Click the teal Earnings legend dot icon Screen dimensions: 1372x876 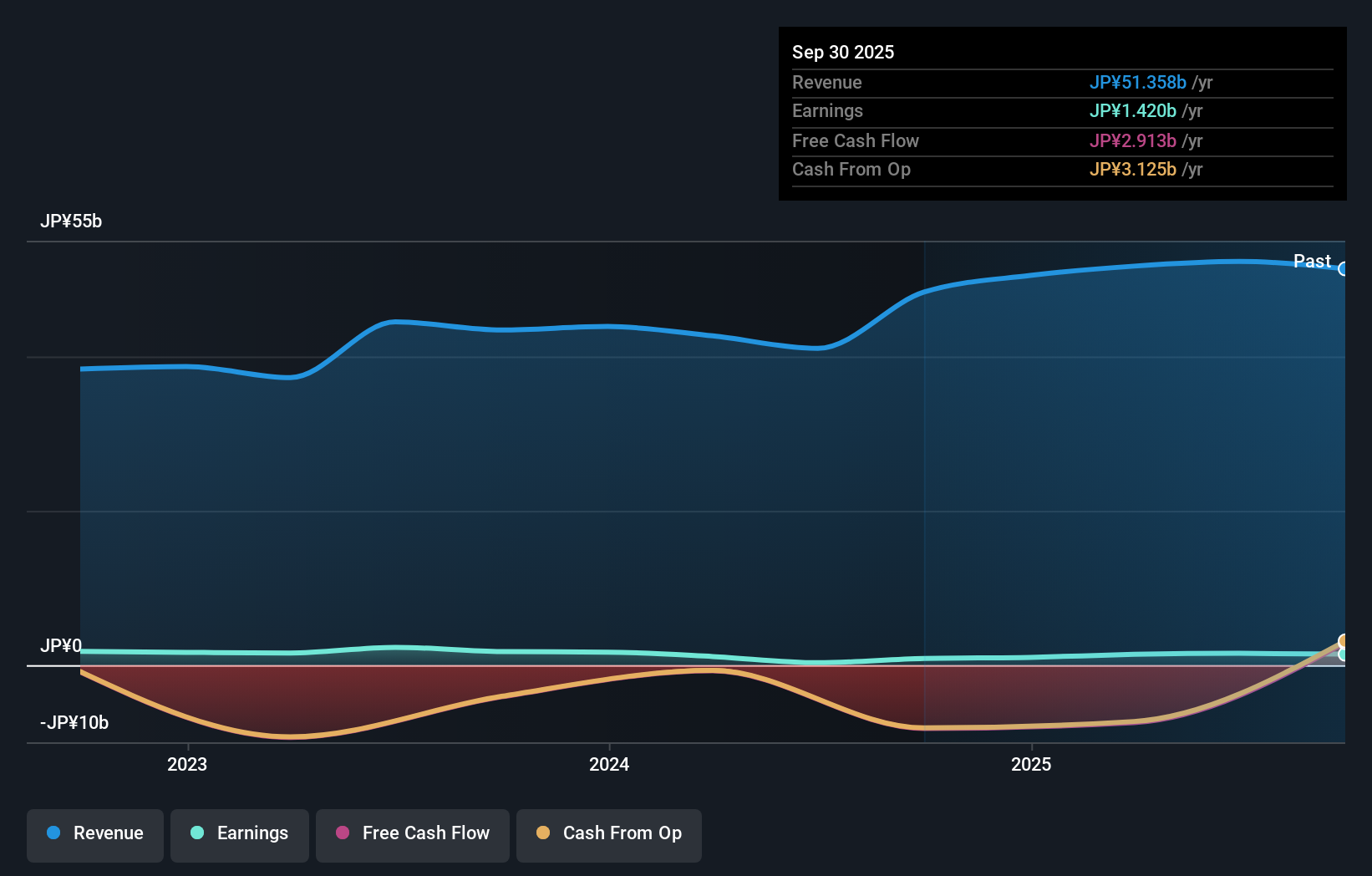pyautogui.click(x=197, y=833)
